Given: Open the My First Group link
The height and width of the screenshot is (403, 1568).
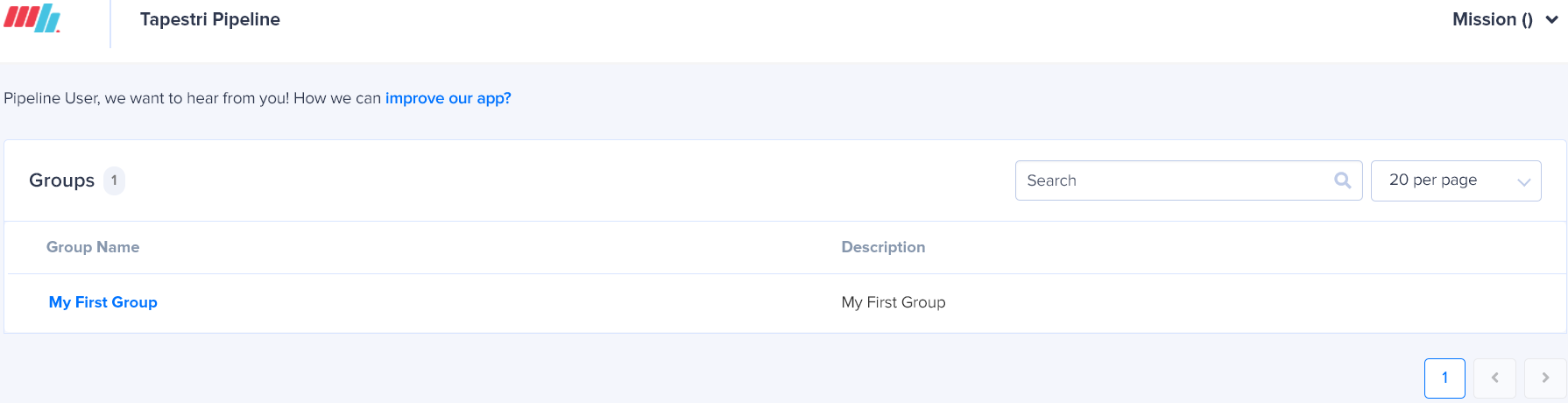Looking at the screenshot, I should [x=103, y=302].
